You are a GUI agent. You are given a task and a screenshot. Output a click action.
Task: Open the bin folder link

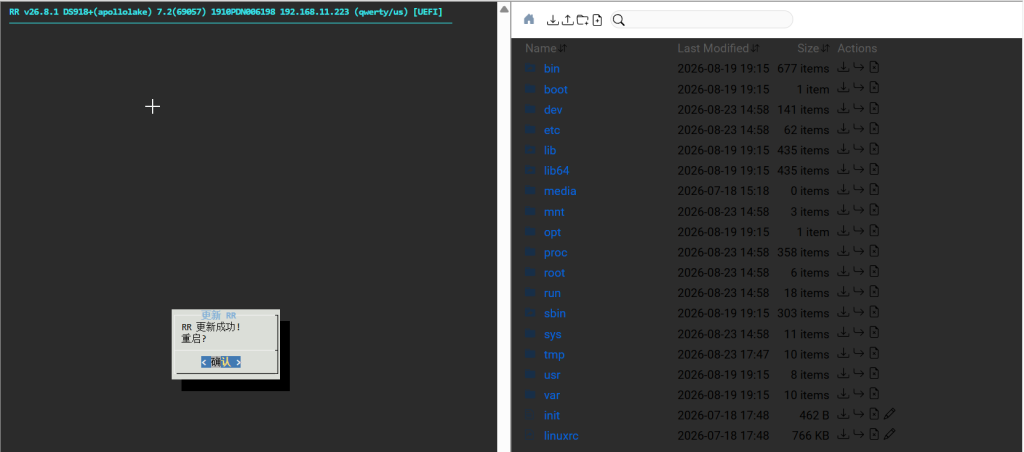click(x=552, y=69)
